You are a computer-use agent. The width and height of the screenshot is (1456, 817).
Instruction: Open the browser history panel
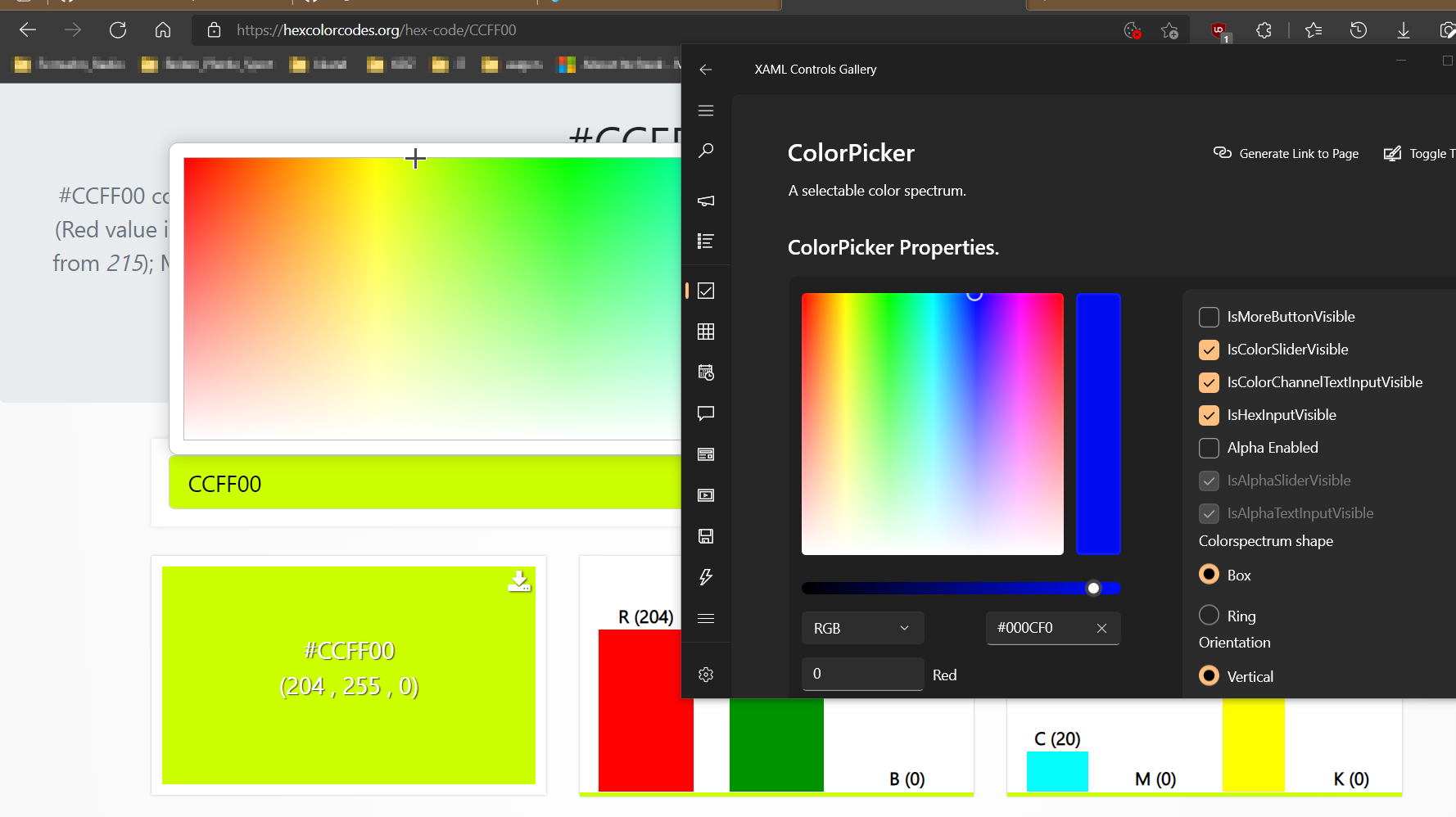click(1359, 30)
